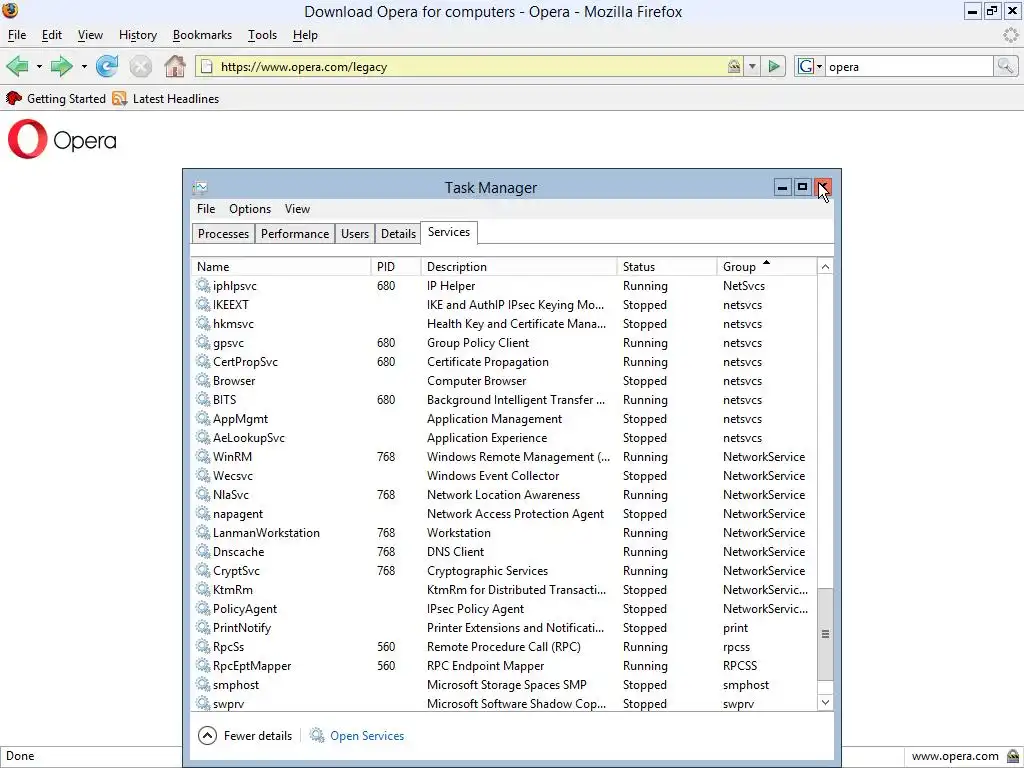This screenshot has height=768, width=1024.
Task: Click the page icon in address bar
Action: pos(206,66)
